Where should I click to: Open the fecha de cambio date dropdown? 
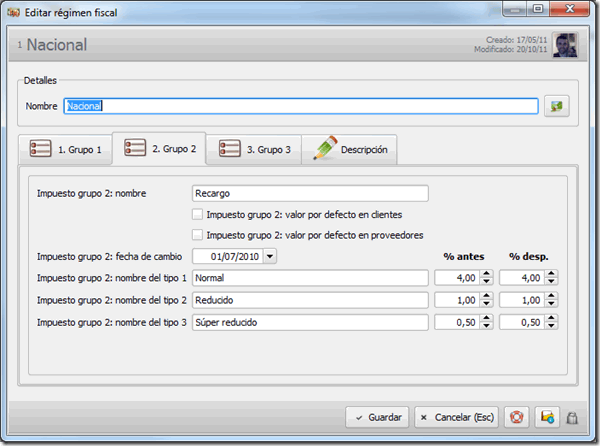click(x=270, y=256)
